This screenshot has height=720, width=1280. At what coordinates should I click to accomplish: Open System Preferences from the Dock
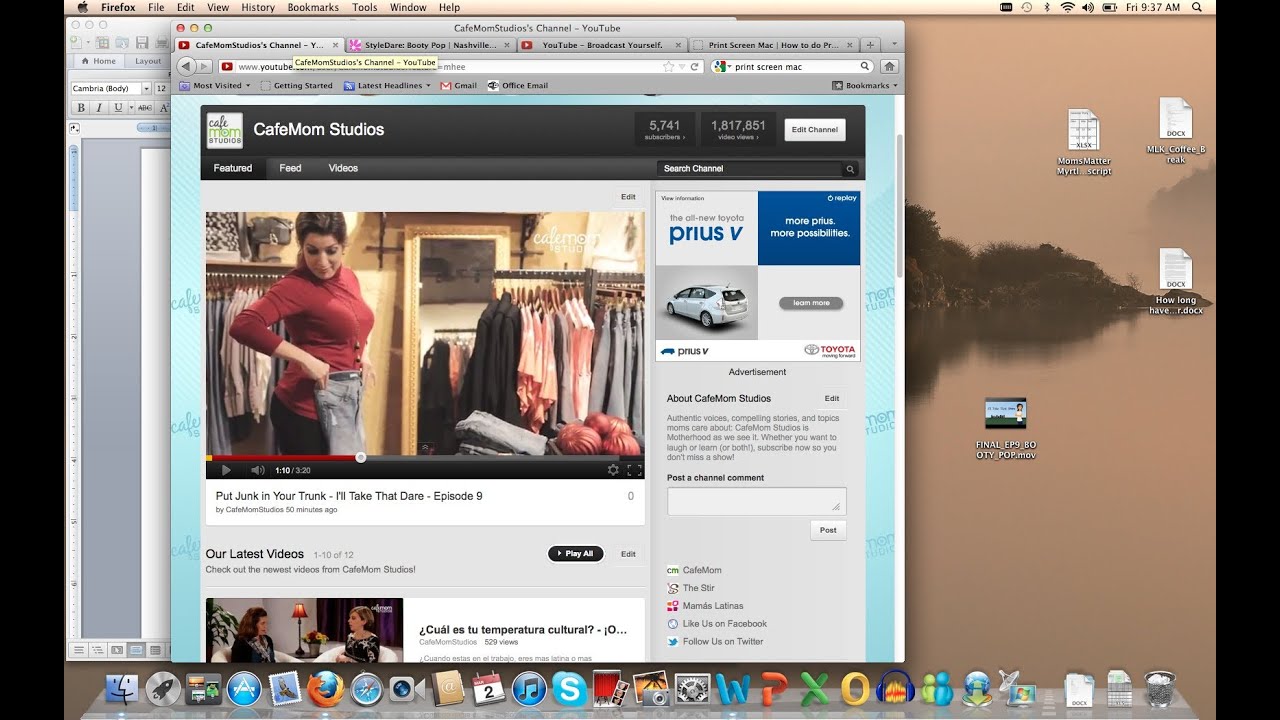(x=692, y=689)
